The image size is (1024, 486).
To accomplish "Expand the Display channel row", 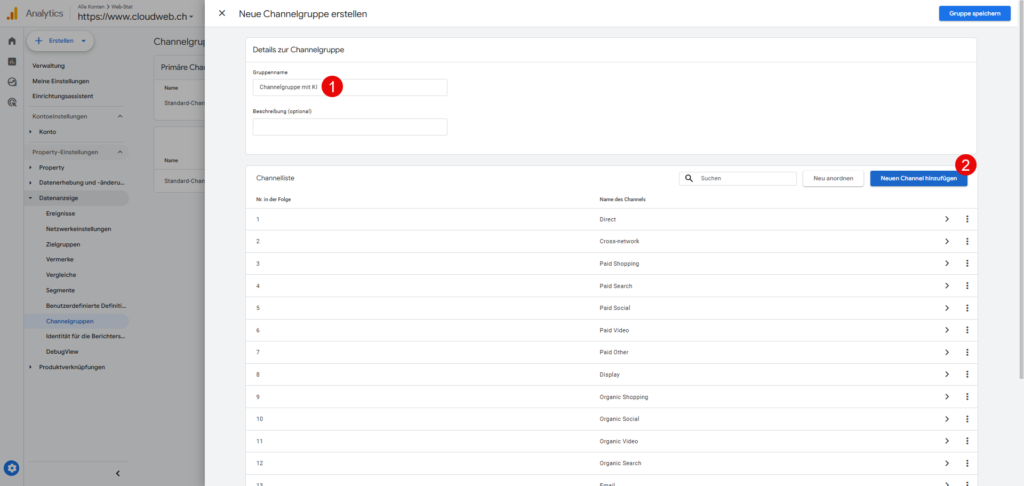I will point(946,375).
